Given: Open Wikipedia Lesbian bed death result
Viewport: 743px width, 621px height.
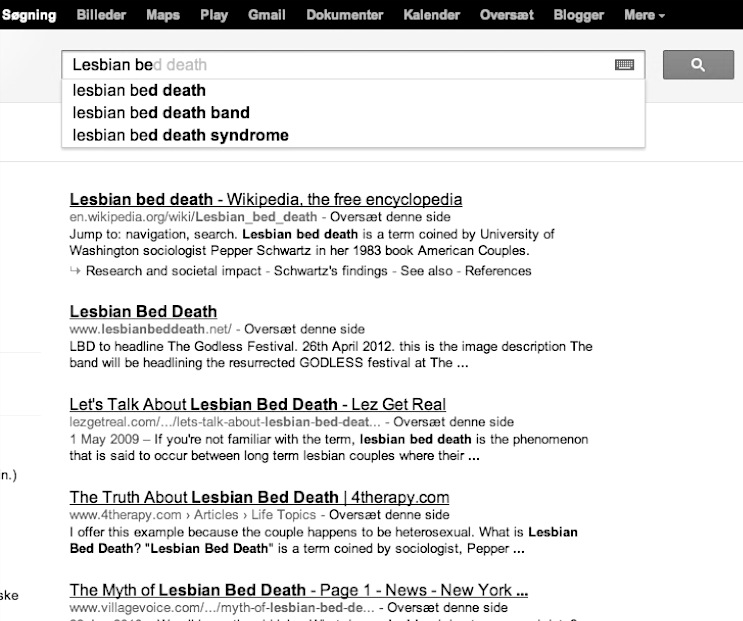Looking at the screenshot, I should click(266, 199).
